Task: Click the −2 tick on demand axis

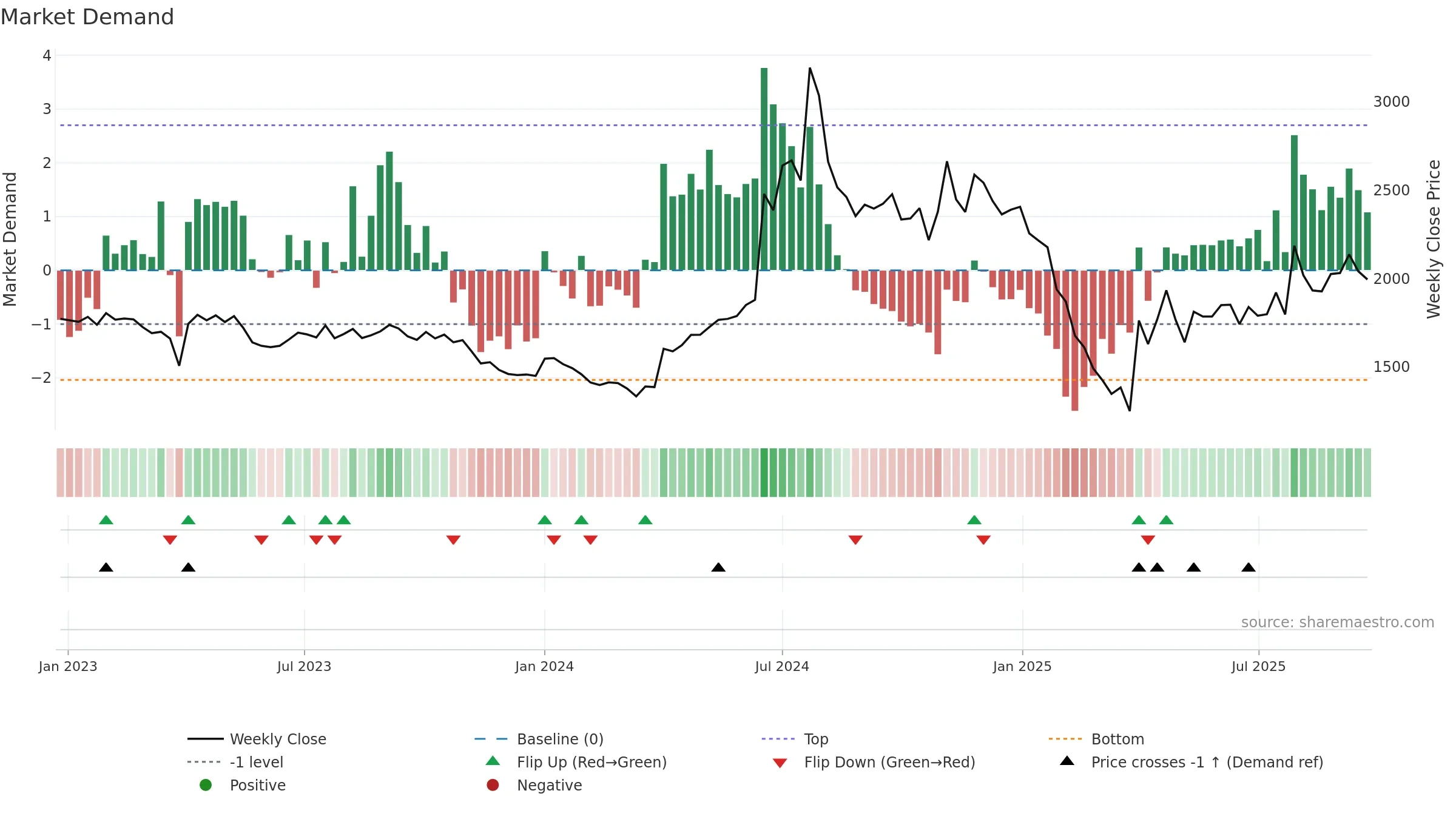Action: (42, 377)
